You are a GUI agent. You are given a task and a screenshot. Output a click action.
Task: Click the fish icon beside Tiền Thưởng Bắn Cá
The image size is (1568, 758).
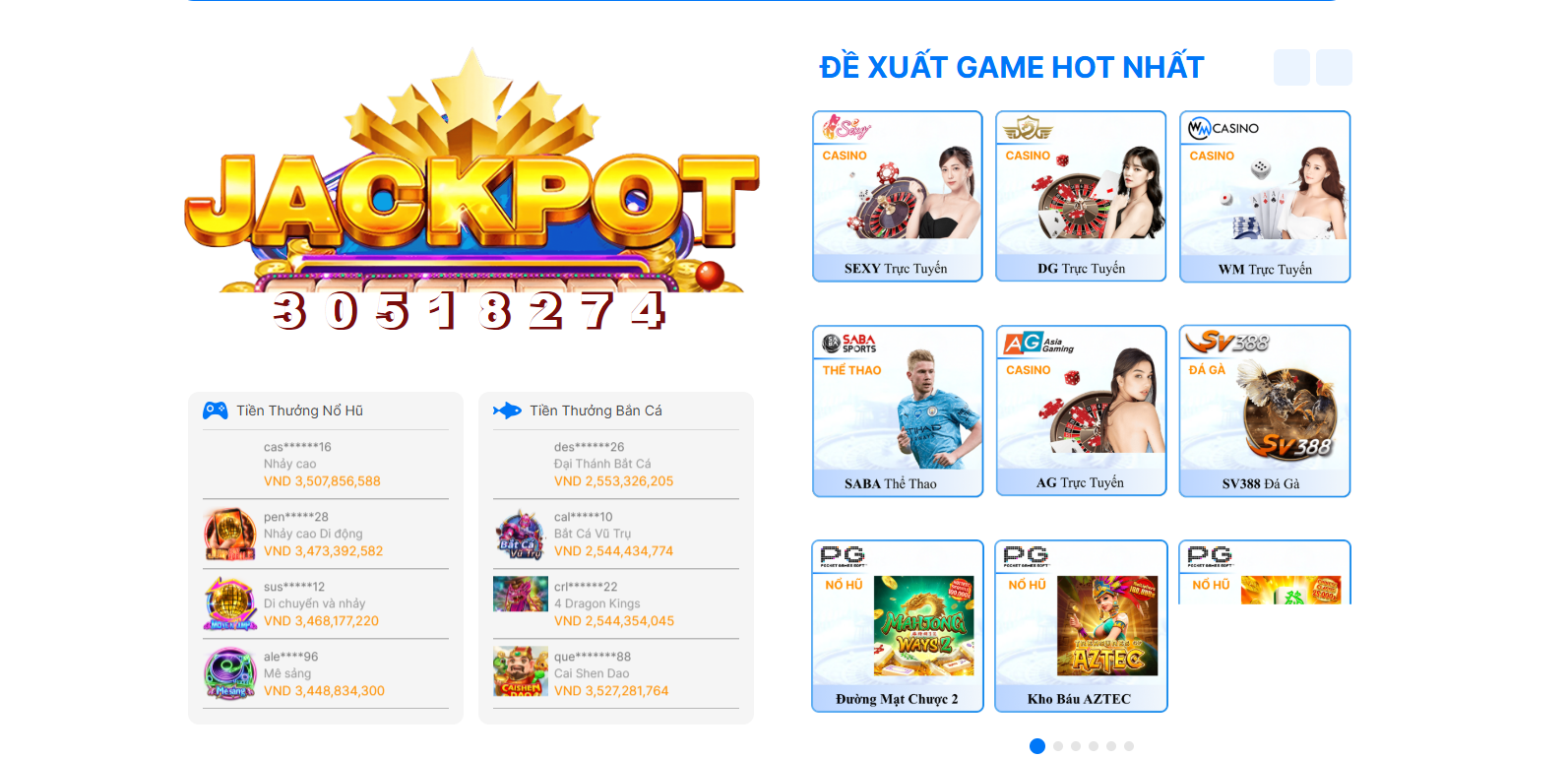507,411
